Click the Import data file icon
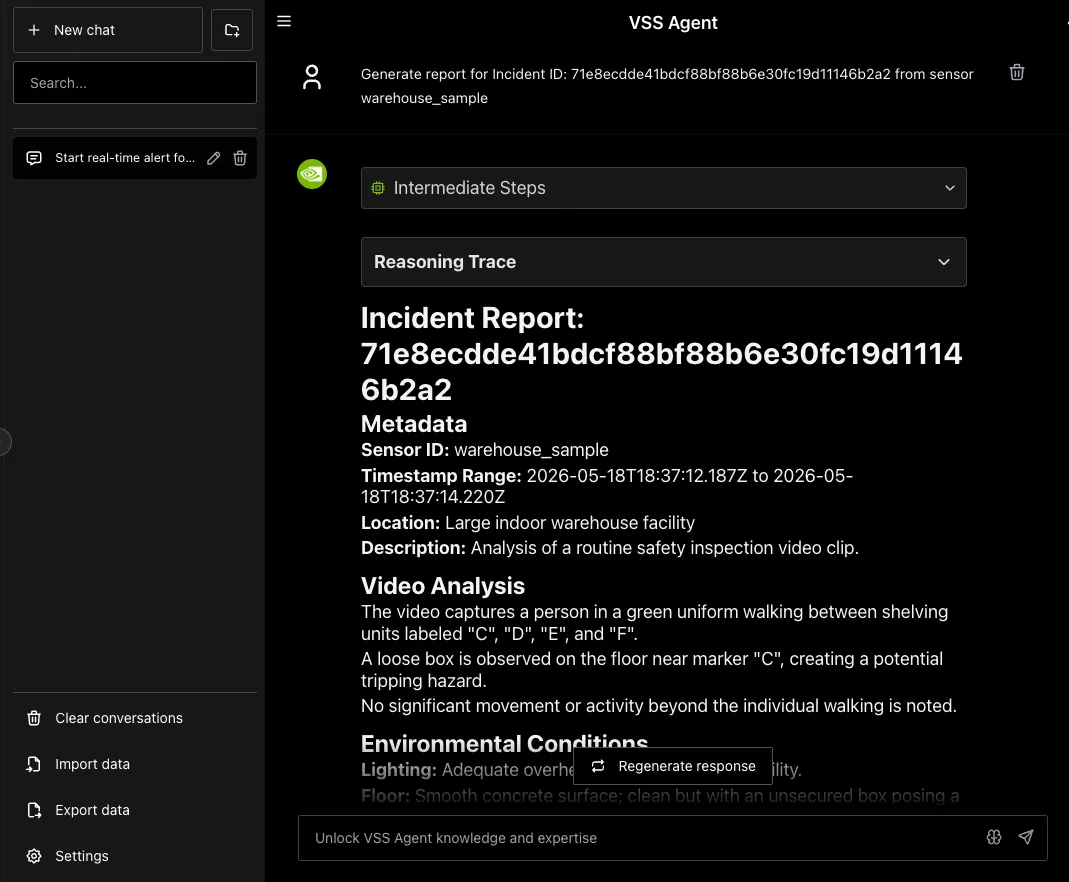 coord(34,764)
